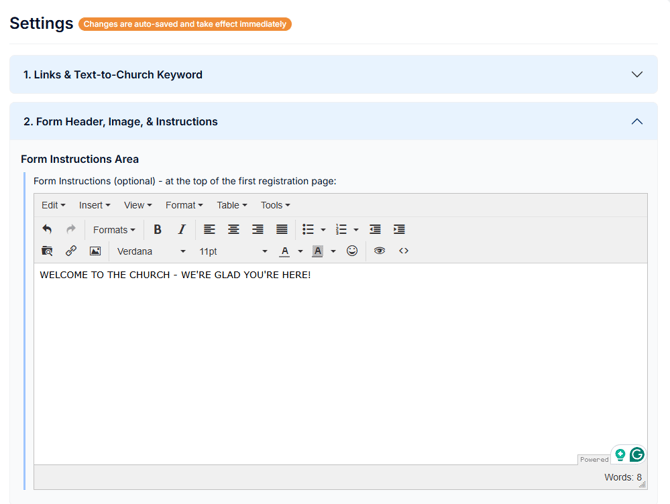Apply background highlight color icon

pos(317,251)
